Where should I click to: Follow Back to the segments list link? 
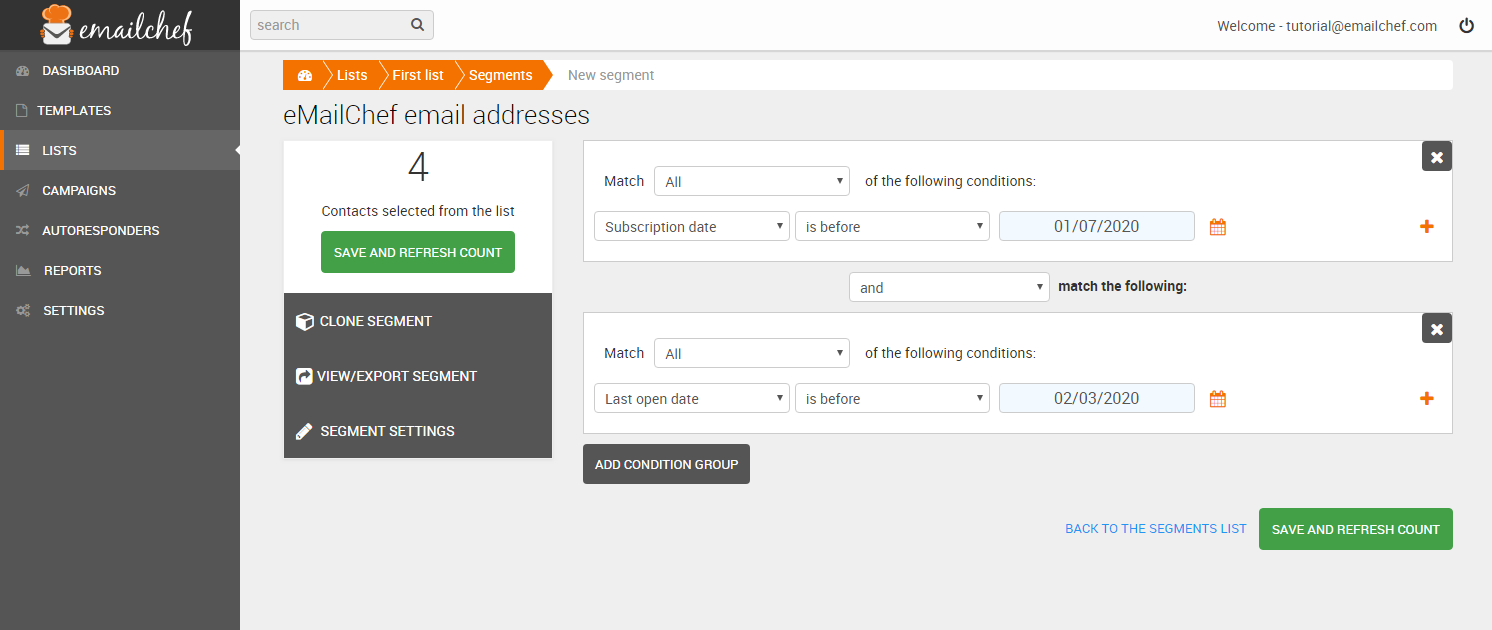point(1156,529)
